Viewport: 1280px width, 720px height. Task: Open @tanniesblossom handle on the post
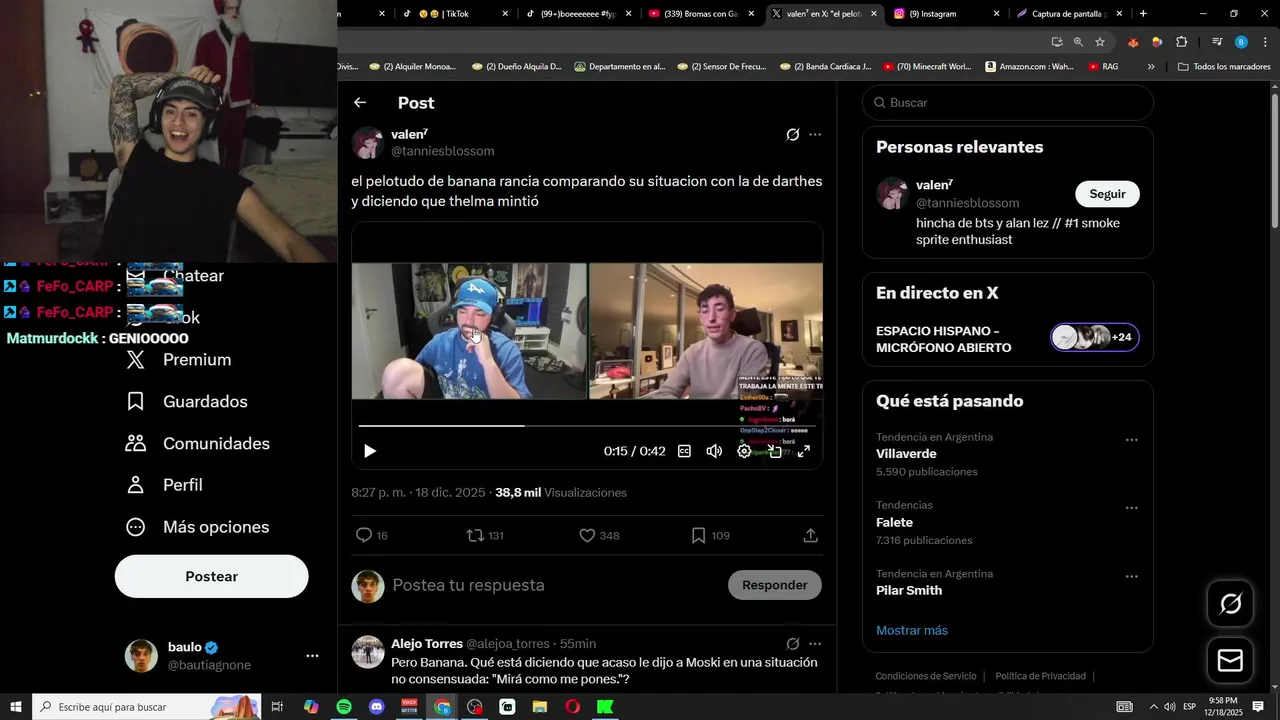tap(442, 151)
